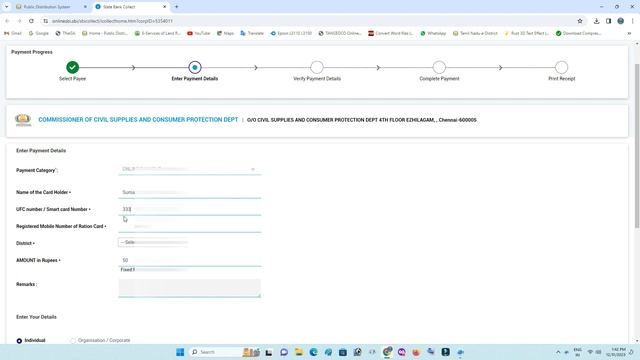640x360 pixels.
Task: Click the Print Receipt step circle
Action: pyautogui.click(x=562, y=67)
